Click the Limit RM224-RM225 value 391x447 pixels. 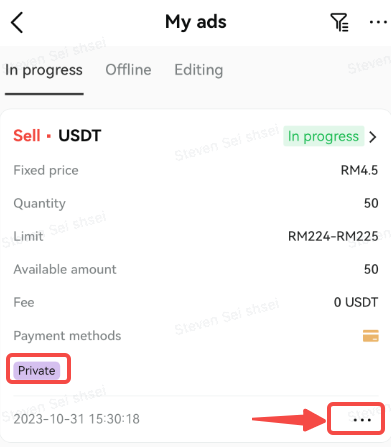333,236
